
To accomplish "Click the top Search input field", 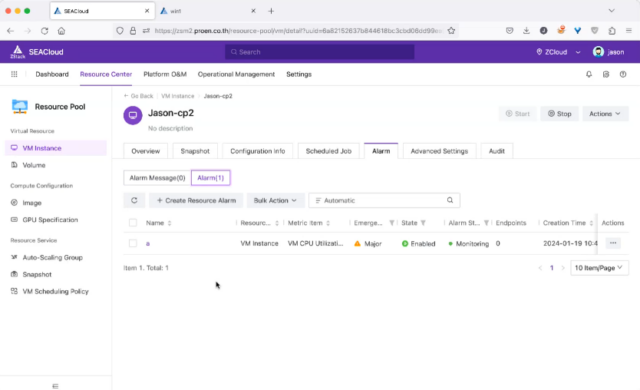I will [x=320, y=52].
